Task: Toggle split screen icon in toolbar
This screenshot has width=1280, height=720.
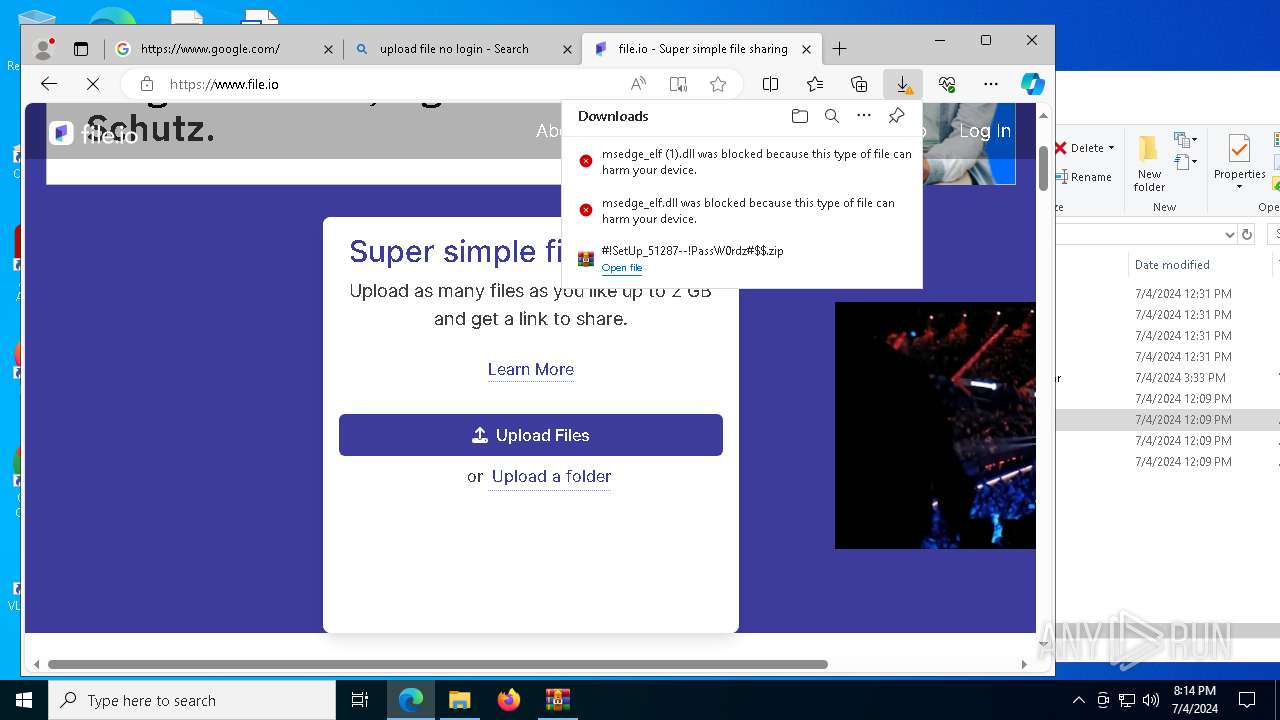Action: 770,84
